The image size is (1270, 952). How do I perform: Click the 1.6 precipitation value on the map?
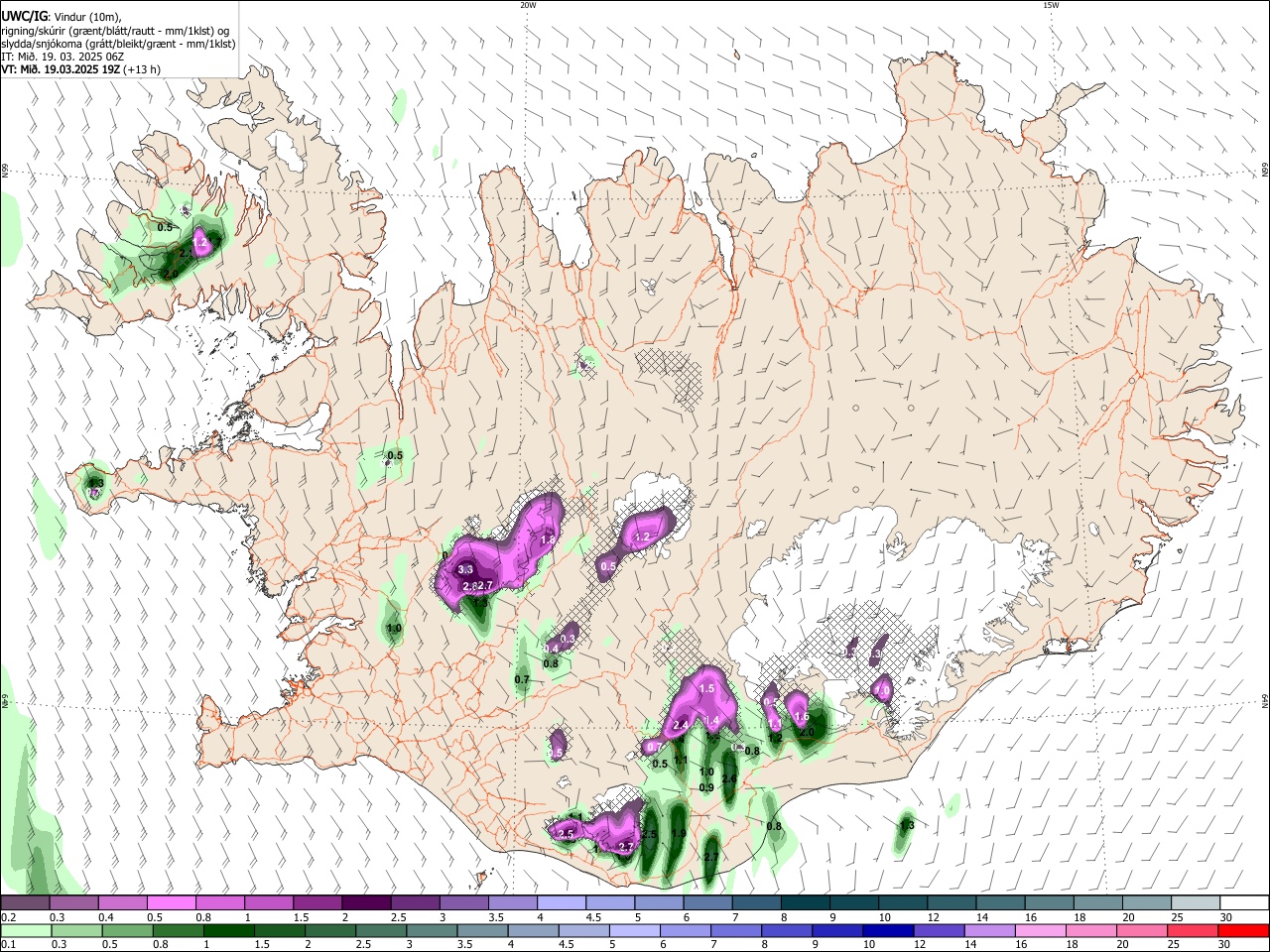click(802, 717)
